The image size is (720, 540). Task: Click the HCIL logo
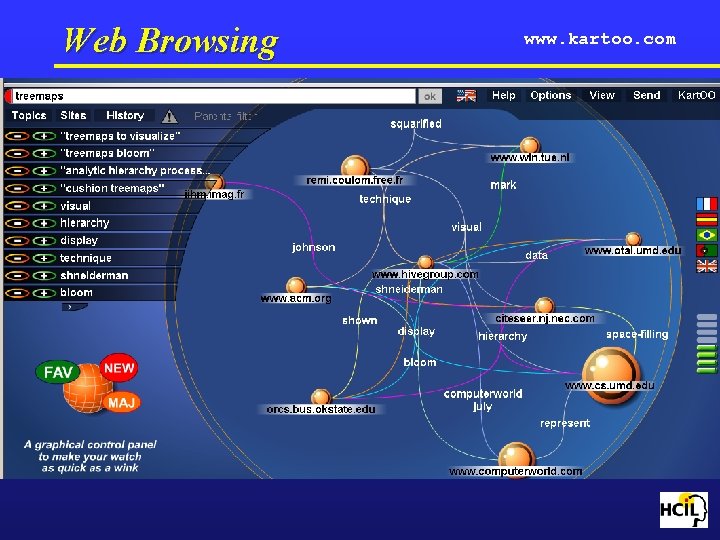point(684,509)
